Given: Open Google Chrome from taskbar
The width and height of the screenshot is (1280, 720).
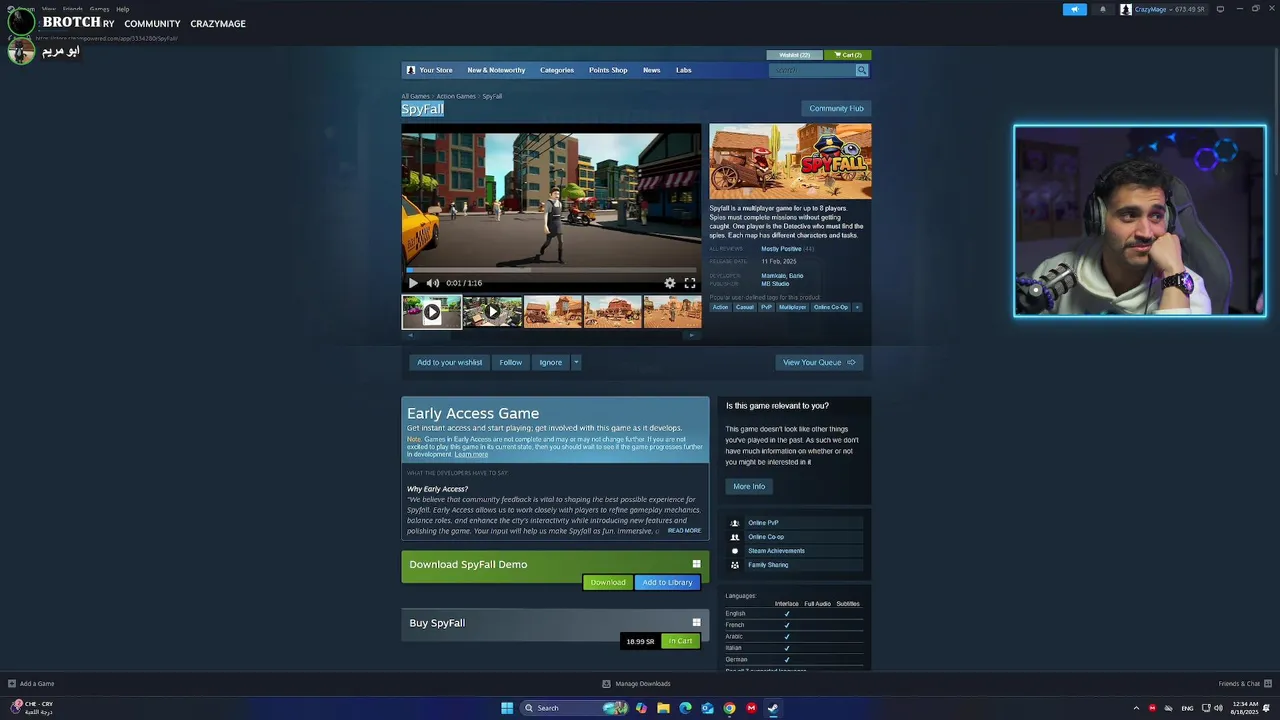Looking at the screenshot, I should 729,708.
